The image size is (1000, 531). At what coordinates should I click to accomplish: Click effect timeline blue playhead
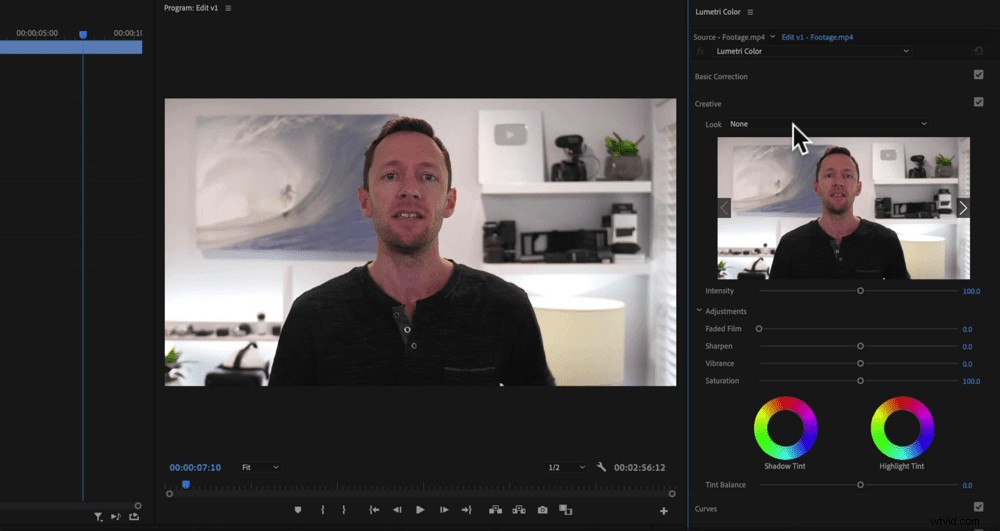pos(83,34)
